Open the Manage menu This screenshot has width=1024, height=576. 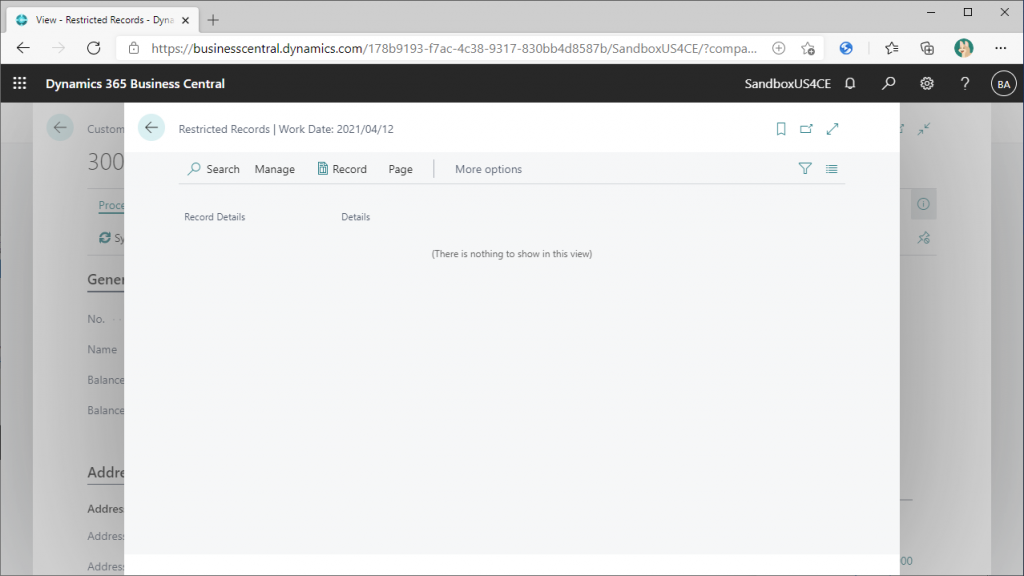(x=274, y=169)
